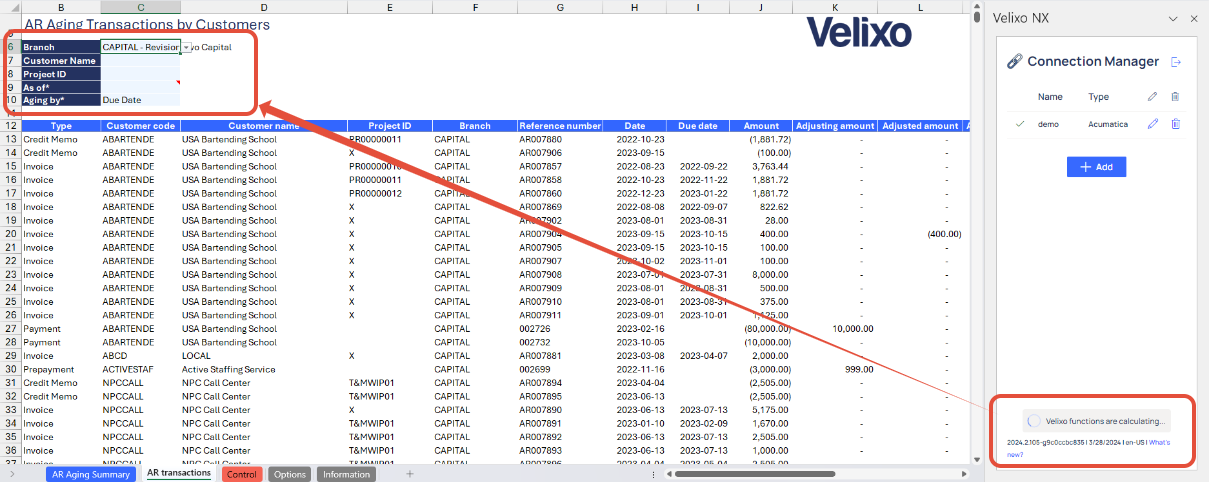Open the Velixo NX pane options chevron
The image size is (1209, 482).
(x=1173, y=18)
